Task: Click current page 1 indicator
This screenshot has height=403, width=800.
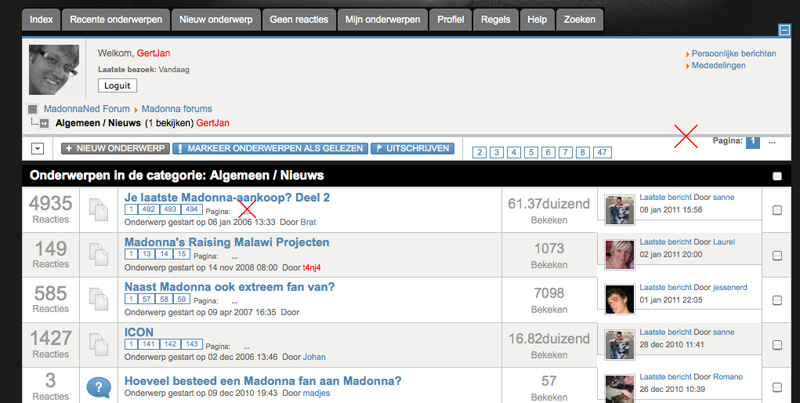Action: pyautogui.click(x=753, y=141)
